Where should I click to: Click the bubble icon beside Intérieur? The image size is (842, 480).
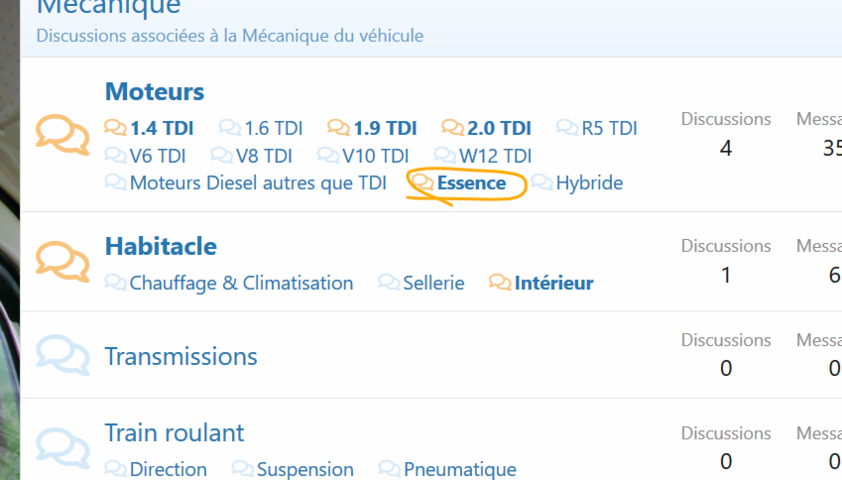click(500, 283)
